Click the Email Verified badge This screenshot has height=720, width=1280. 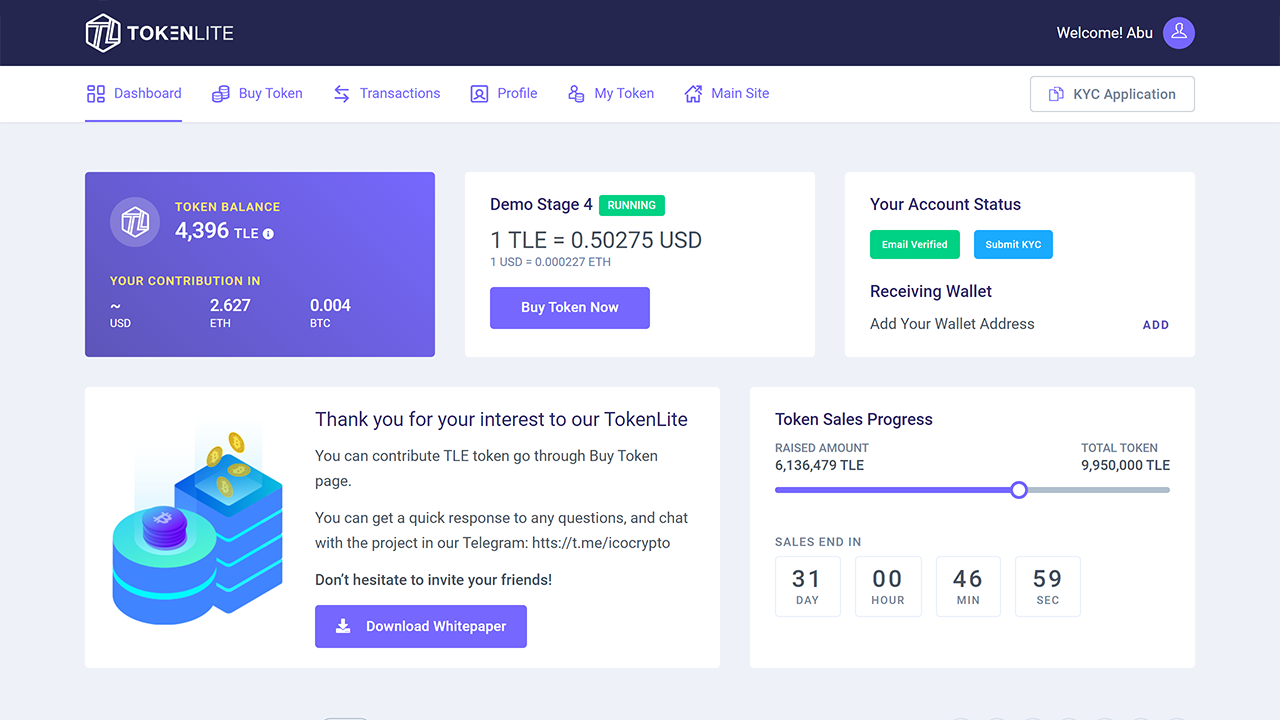click(x=914, y=244)
